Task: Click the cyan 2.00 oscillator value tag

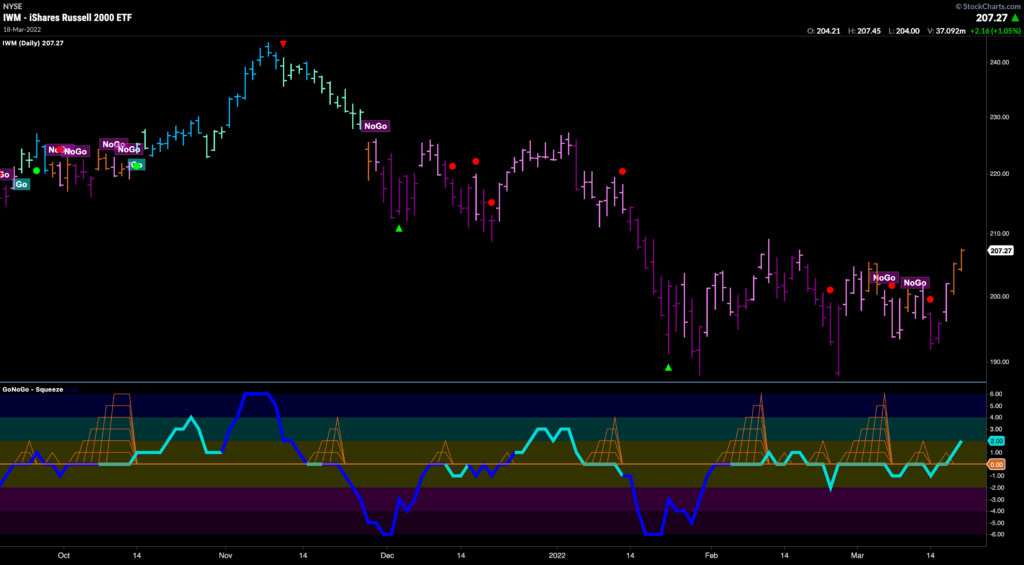Action: pyautogui.click(x=997, y=442)
